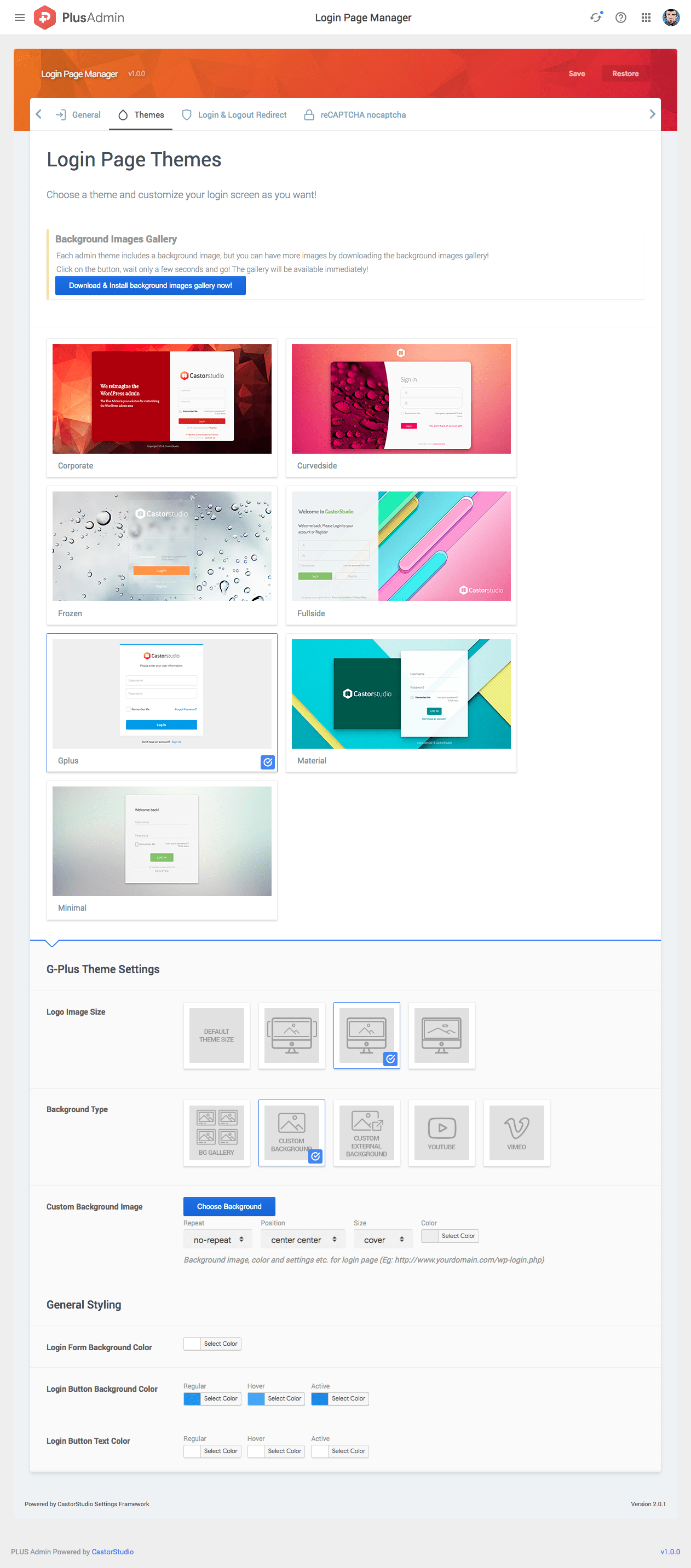Screen dimensions: 691x1568
Task: Click the Restore button
Action: coord(625,74)
